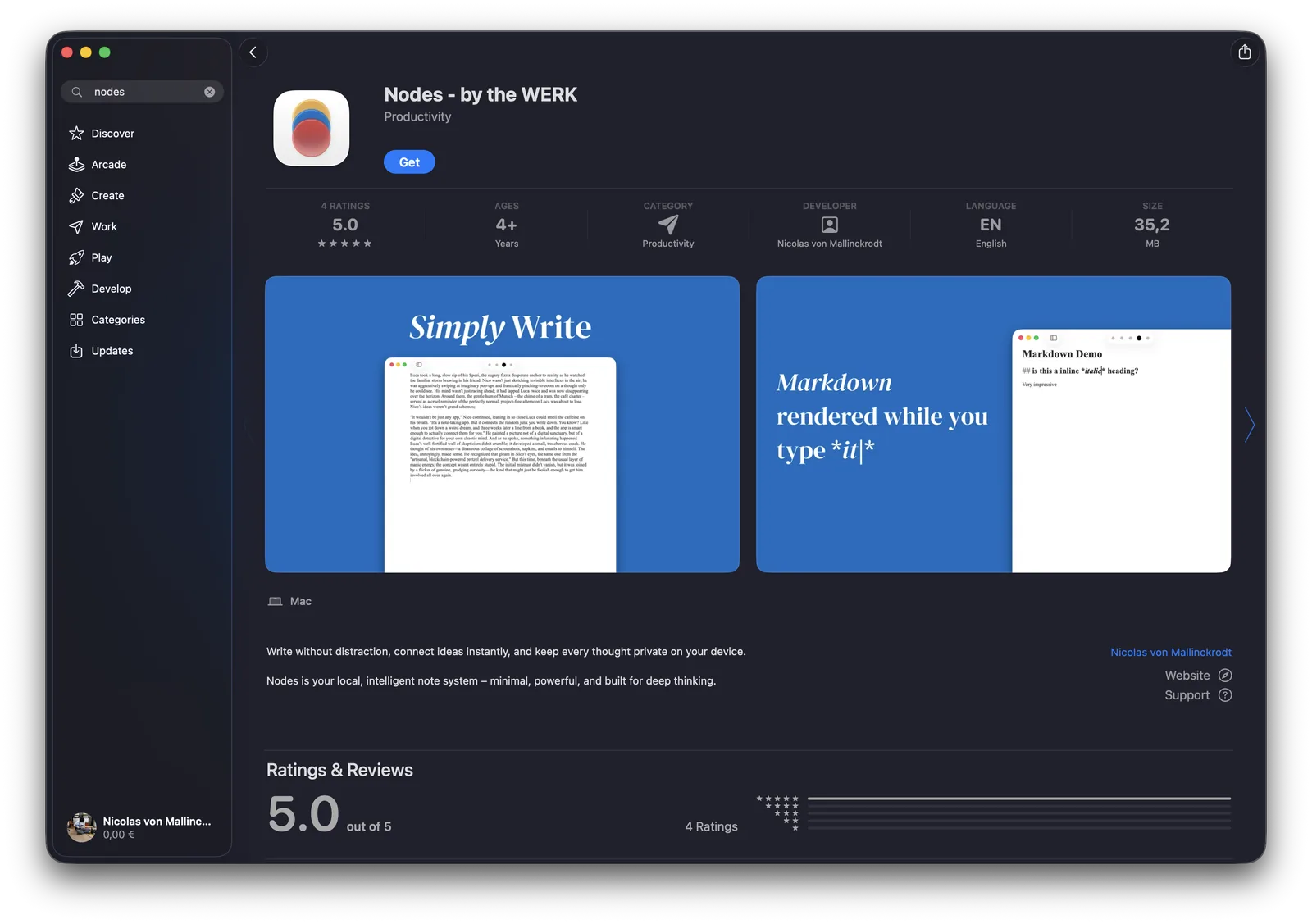Click the Support question mark icon

coord(1225,695)
